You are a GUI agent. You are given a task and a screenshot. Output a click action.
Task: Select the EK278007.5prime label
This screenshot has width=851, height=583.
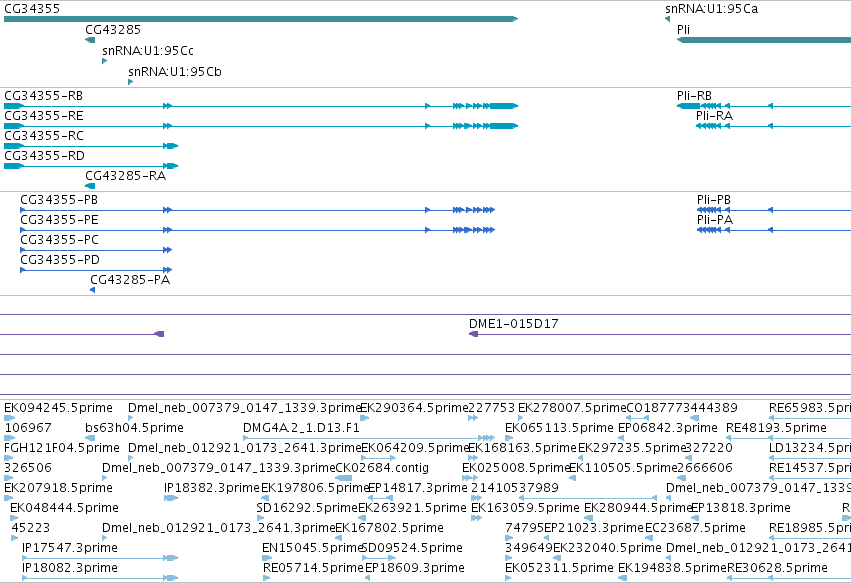(572, 408)
